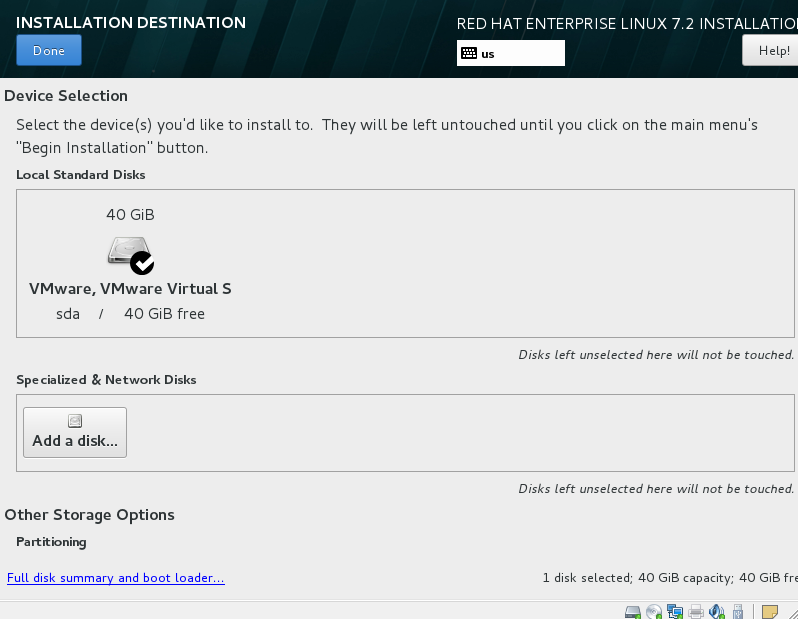Click the yellow sticky note message icon
The image size is (798, 619).
click(770, 611)
